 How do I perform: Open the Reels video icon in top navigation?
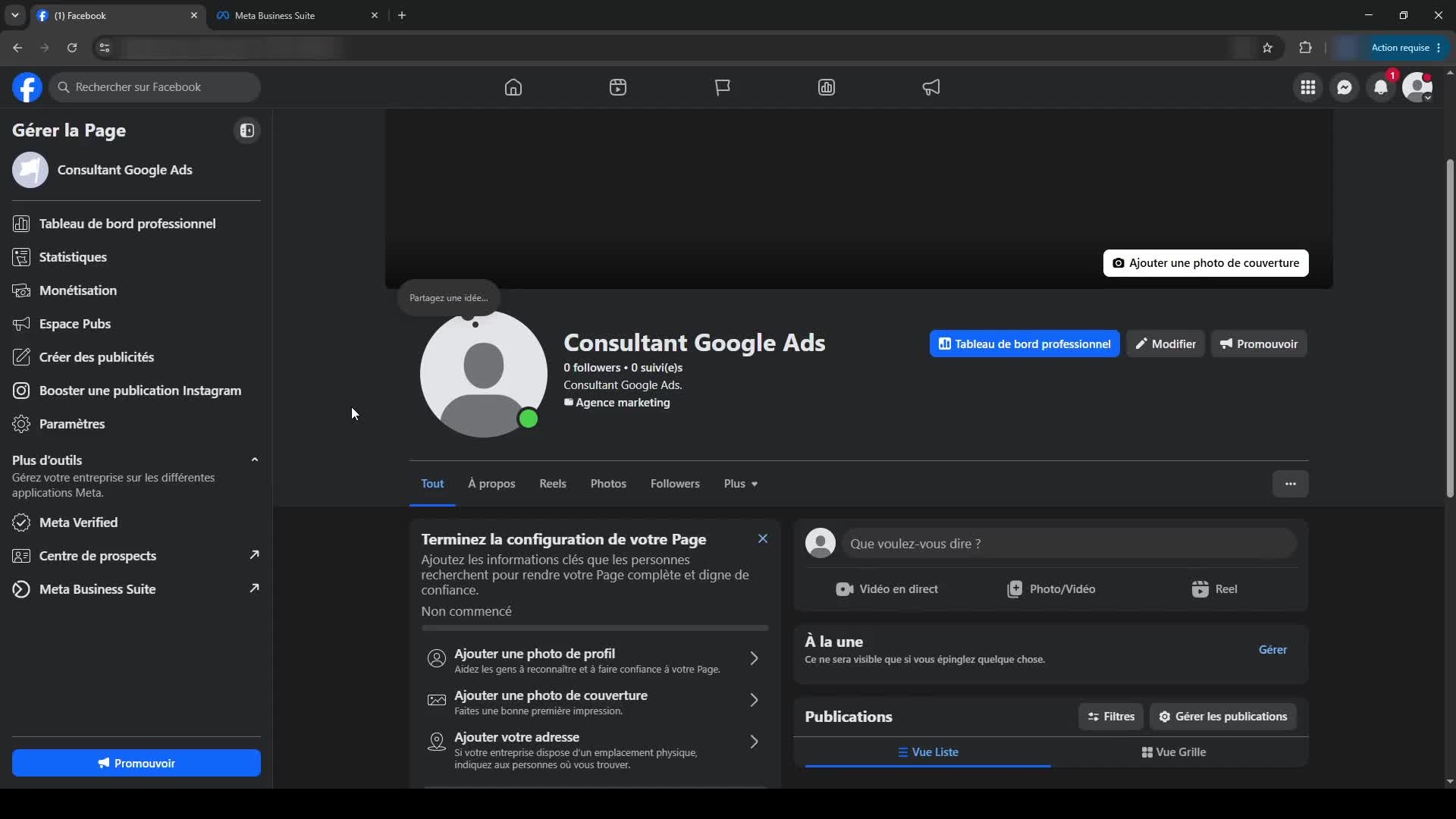[618, 87]
